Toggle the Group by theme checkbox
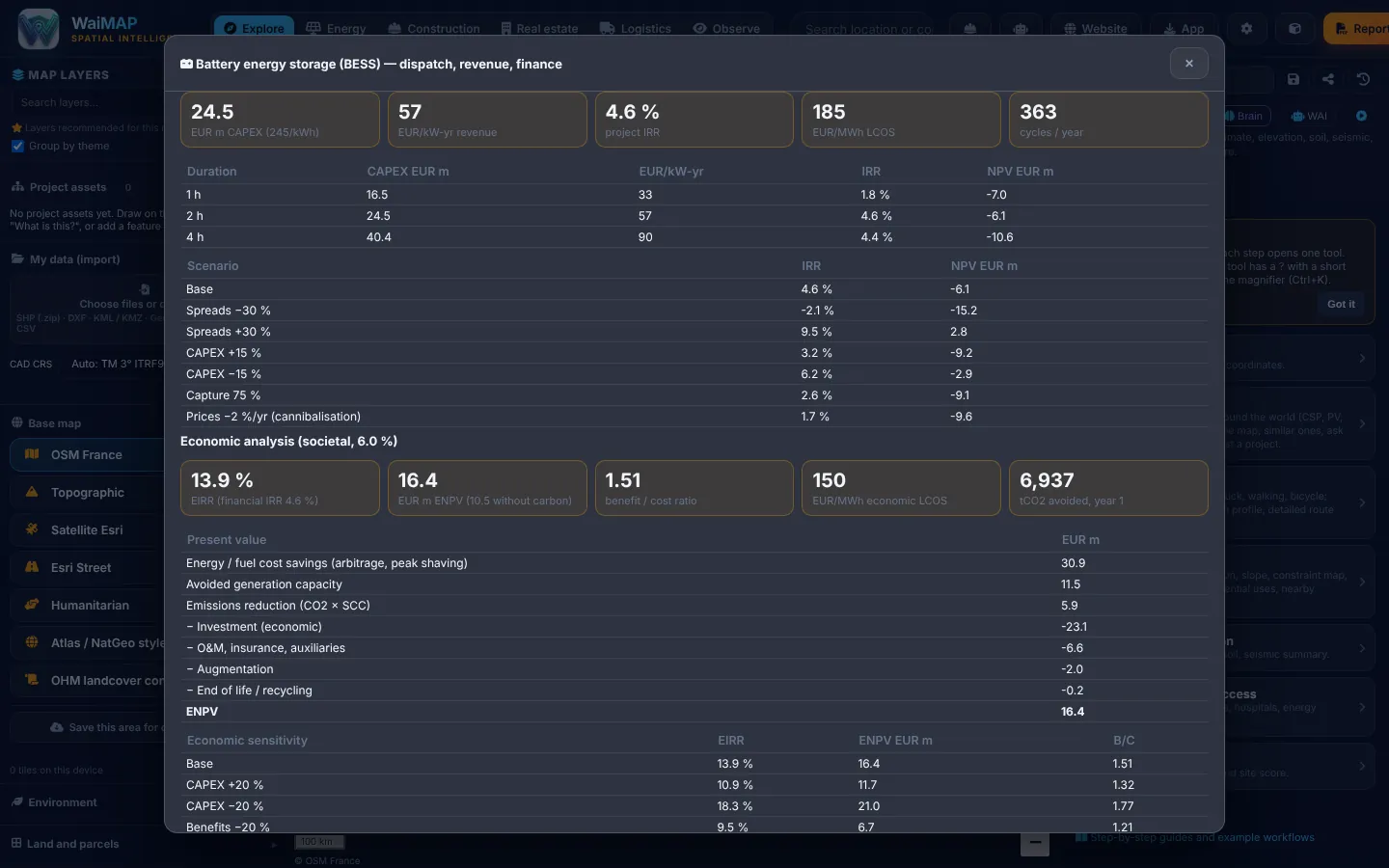1389x868 pixels. click(17, 146)
